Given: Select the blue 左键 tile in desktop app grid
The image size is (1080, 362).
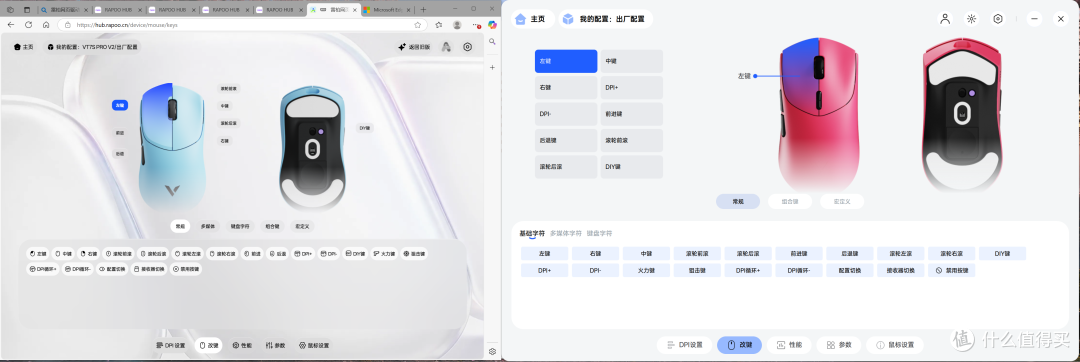Looking at the screenshot, I should [566, 61].
